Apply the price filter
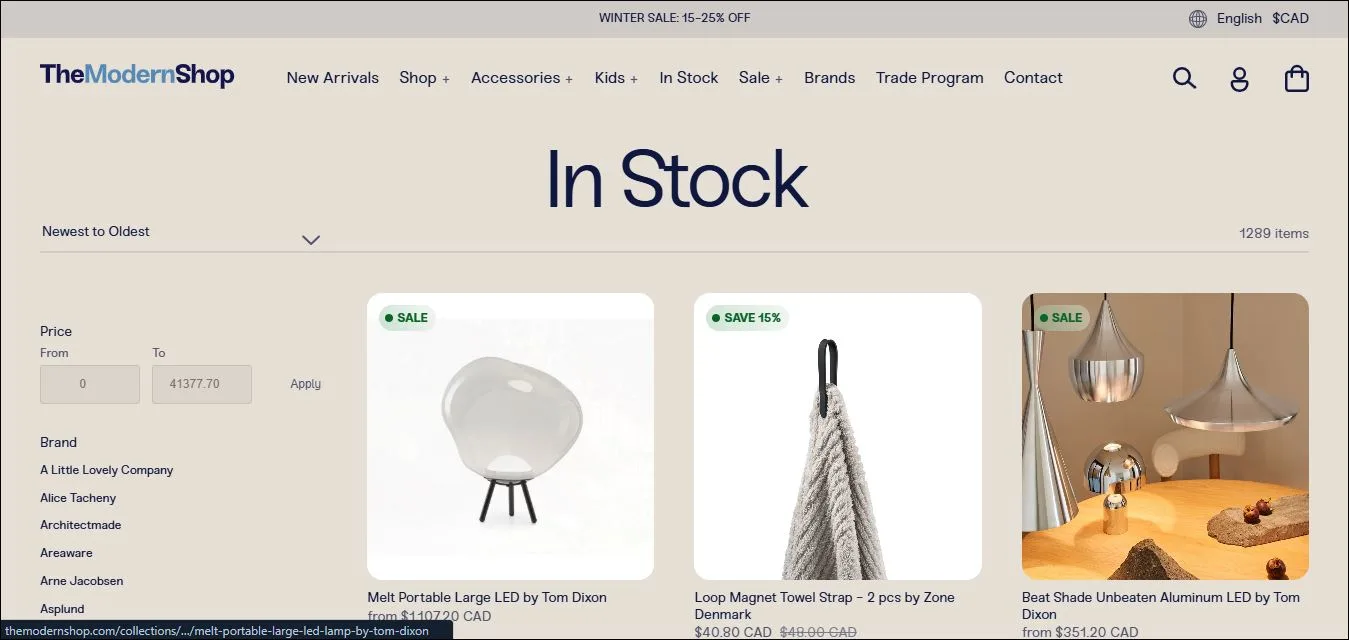 pyautogui.click(x=305, y=384)
